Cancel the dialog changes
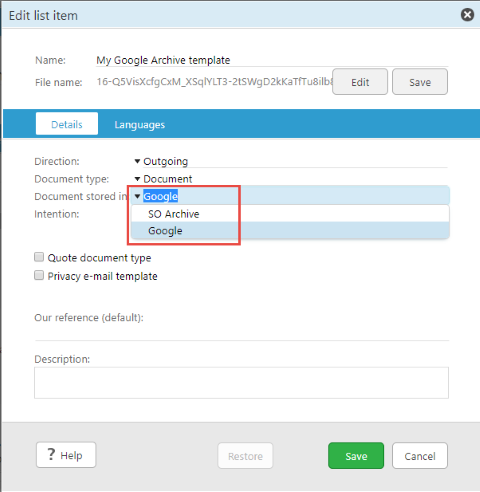The height and width of the screenshot is (492, 480). 420,456
